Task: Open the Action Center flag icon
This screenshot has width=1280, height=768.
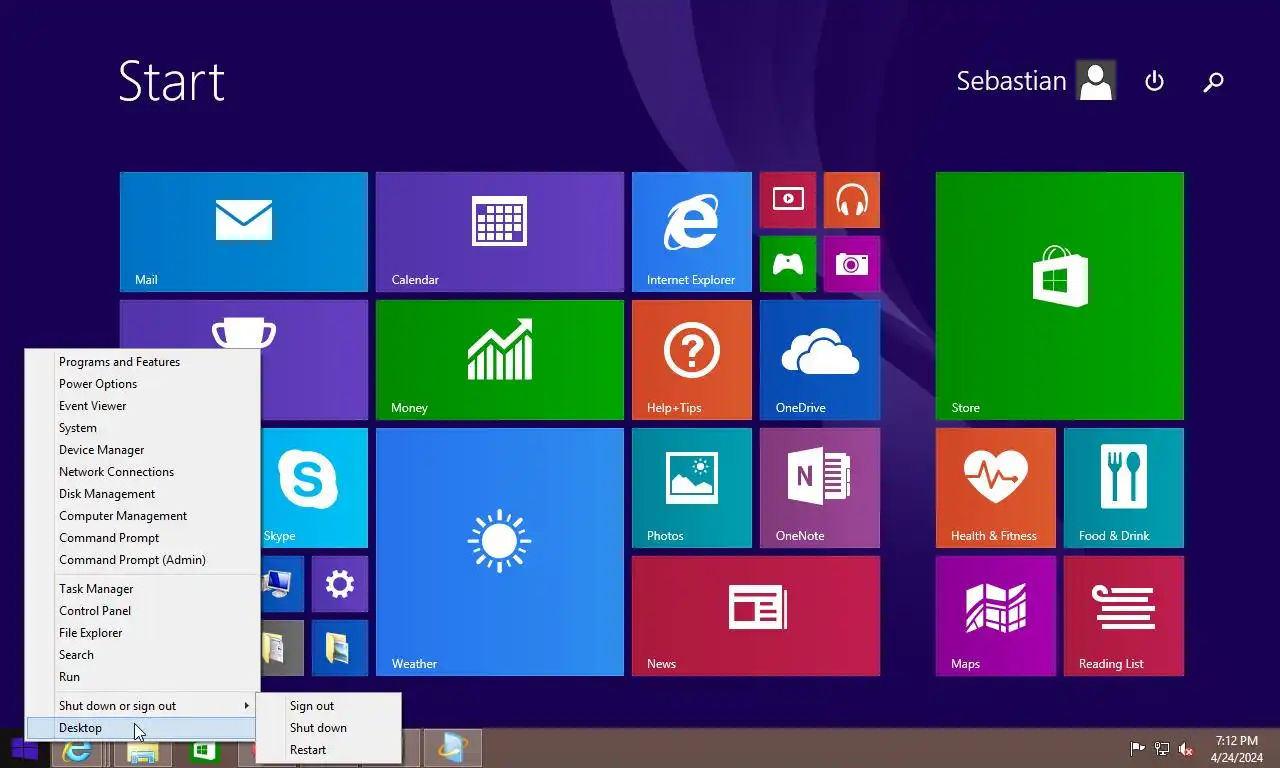Action: point(1137,749)
